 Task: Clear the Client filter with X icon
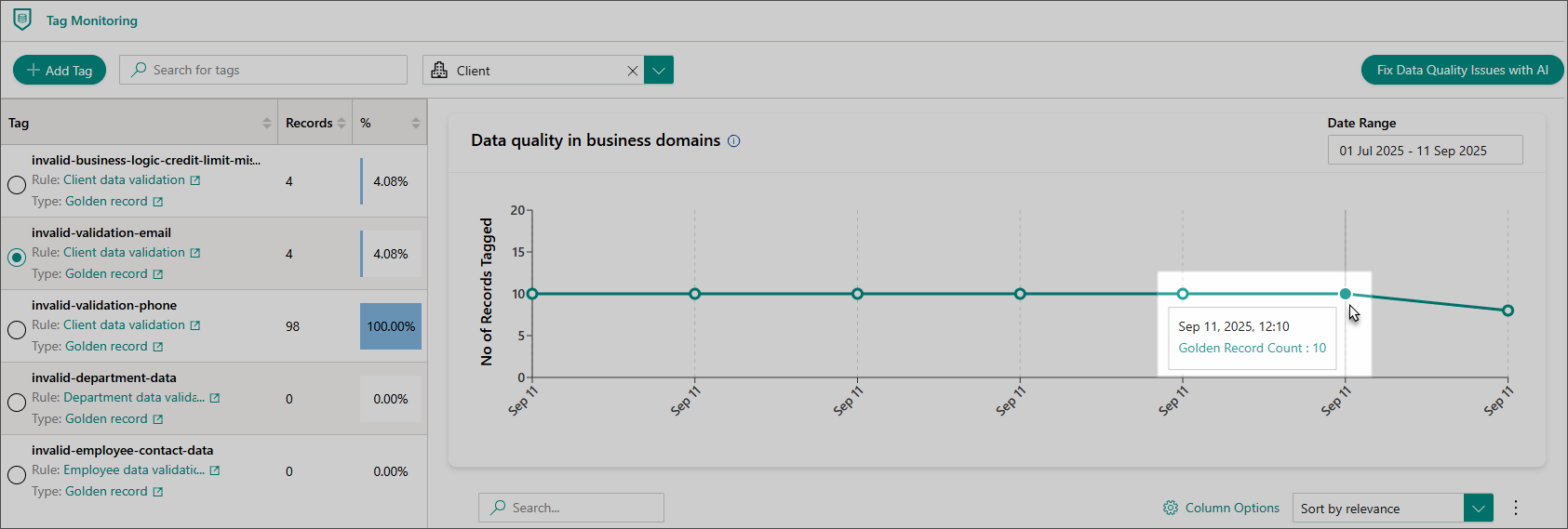633,71
